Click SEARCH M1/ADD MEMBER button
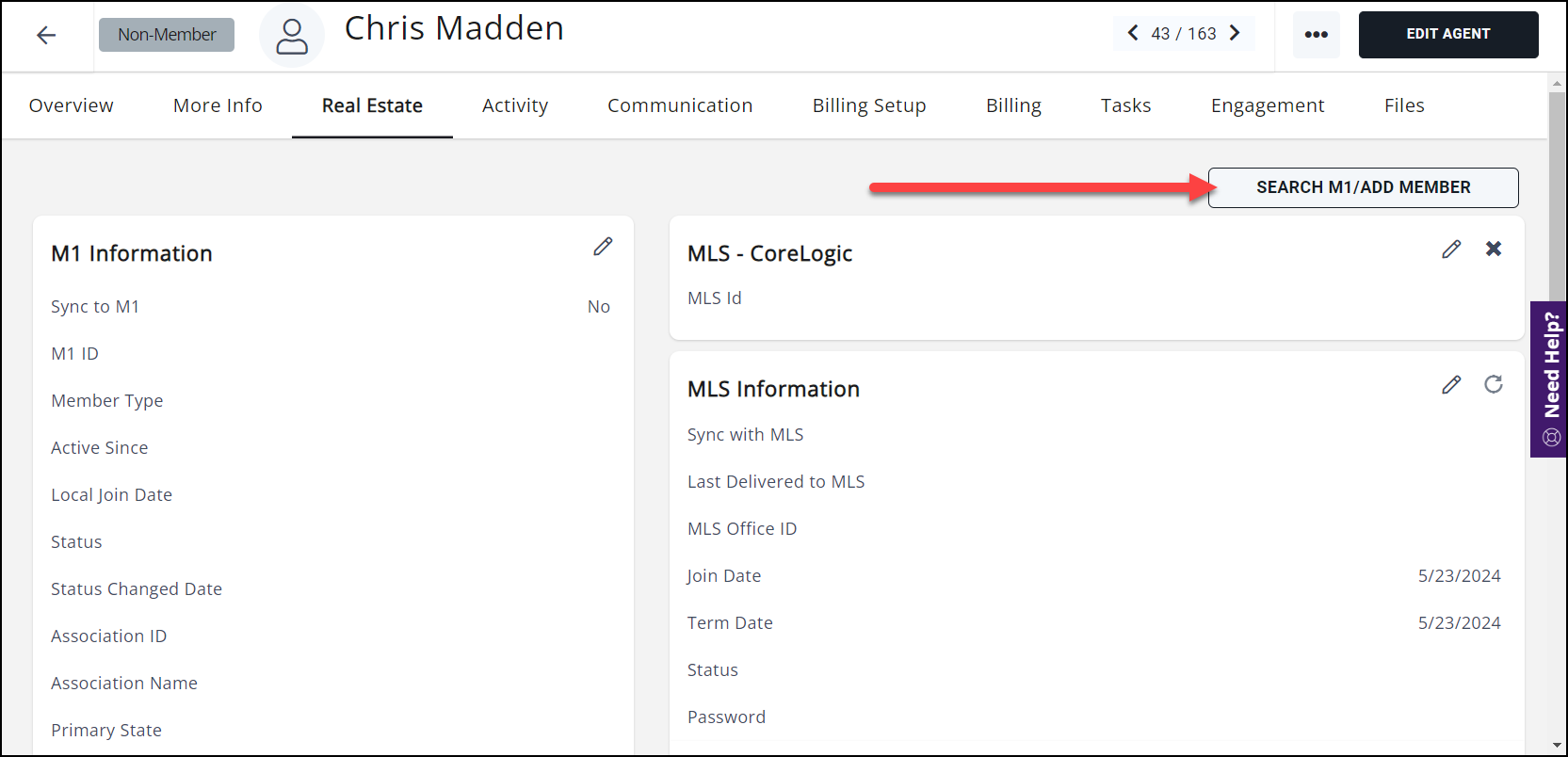Image resolution: width=1568 pixels, height=757 pixels. pyautogui.click(x=1363, y=187)
